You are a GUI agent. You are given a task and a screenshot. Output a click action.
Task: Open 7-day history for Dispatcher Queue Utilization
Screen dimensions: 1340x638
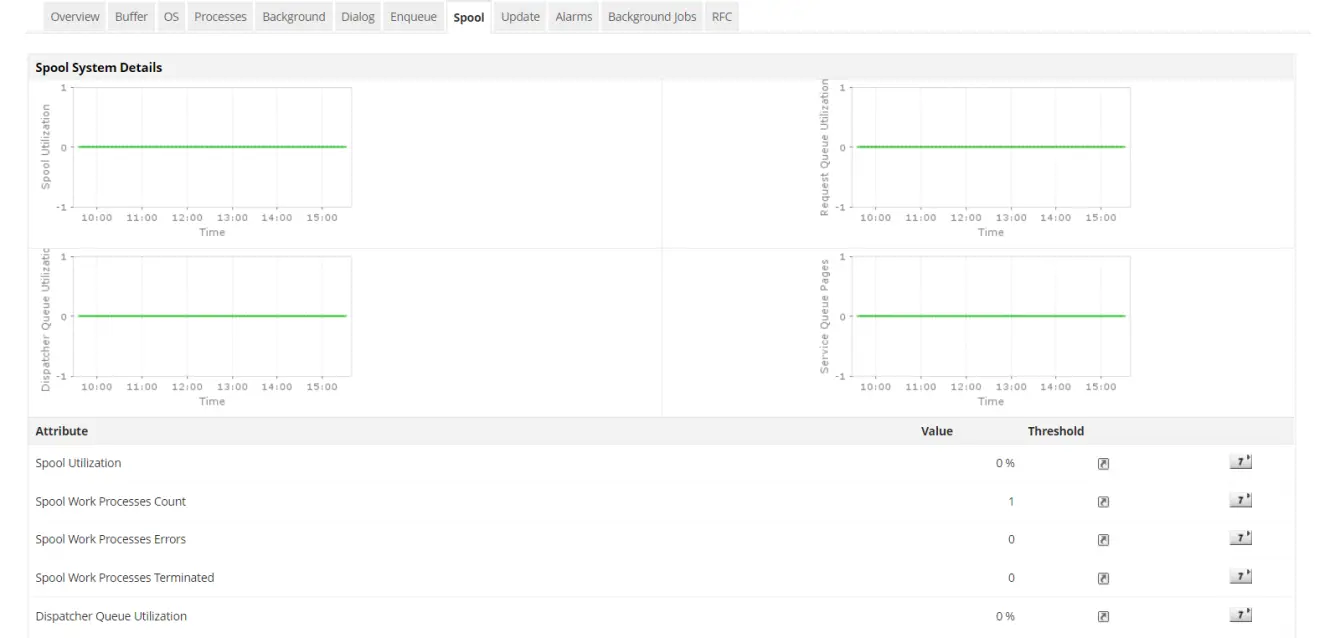tap(1240, 614)
